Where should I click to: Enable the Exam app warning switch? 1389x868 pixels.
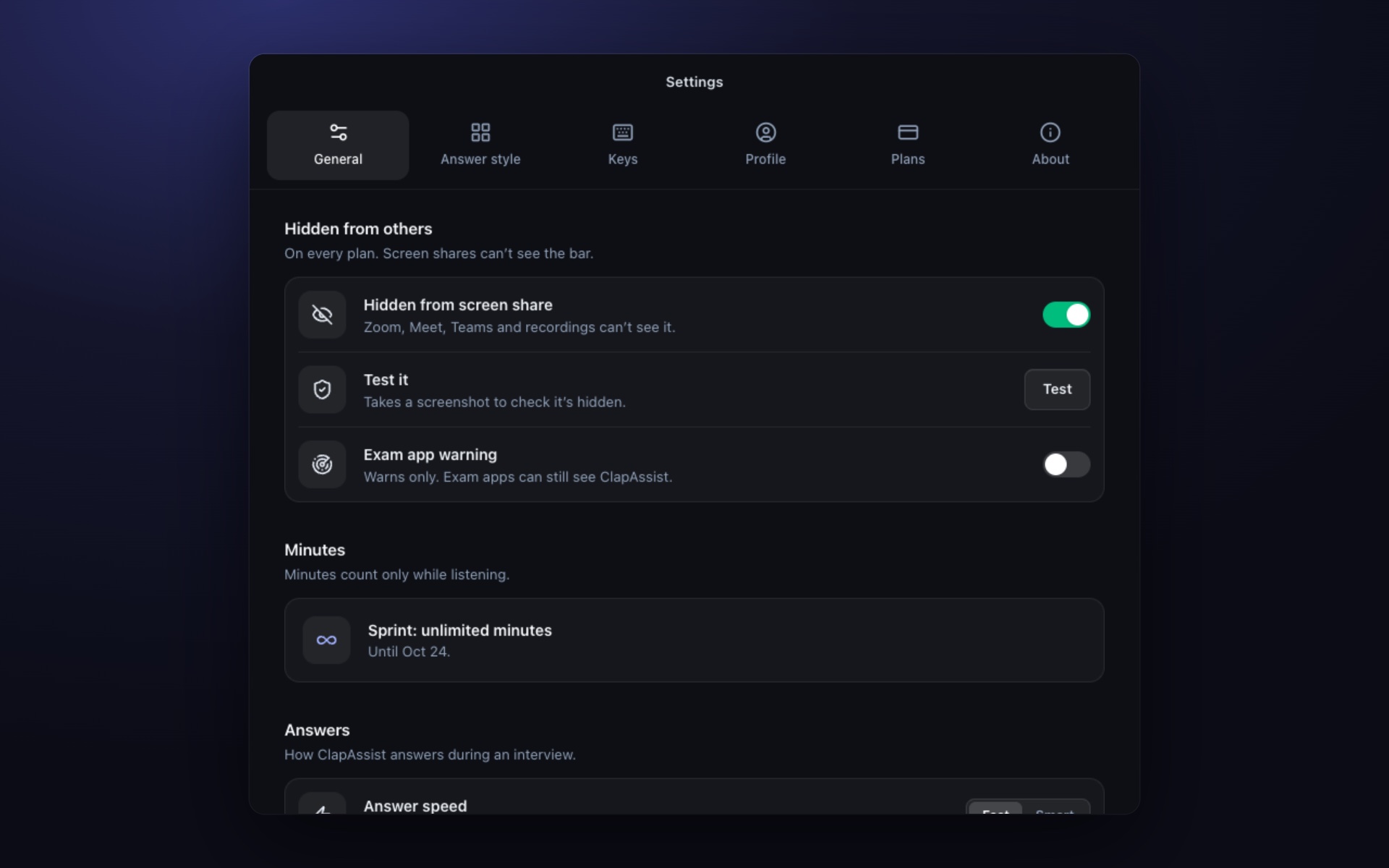(1066, 464)
